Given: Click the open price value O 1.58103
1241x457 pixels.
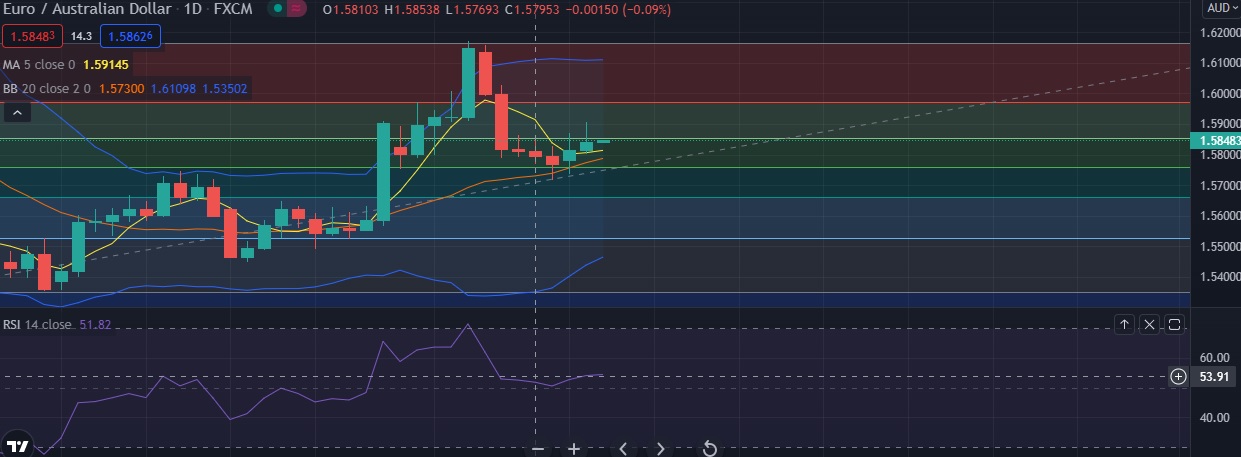Looking at the screenshot, I should tap(350, 10).
